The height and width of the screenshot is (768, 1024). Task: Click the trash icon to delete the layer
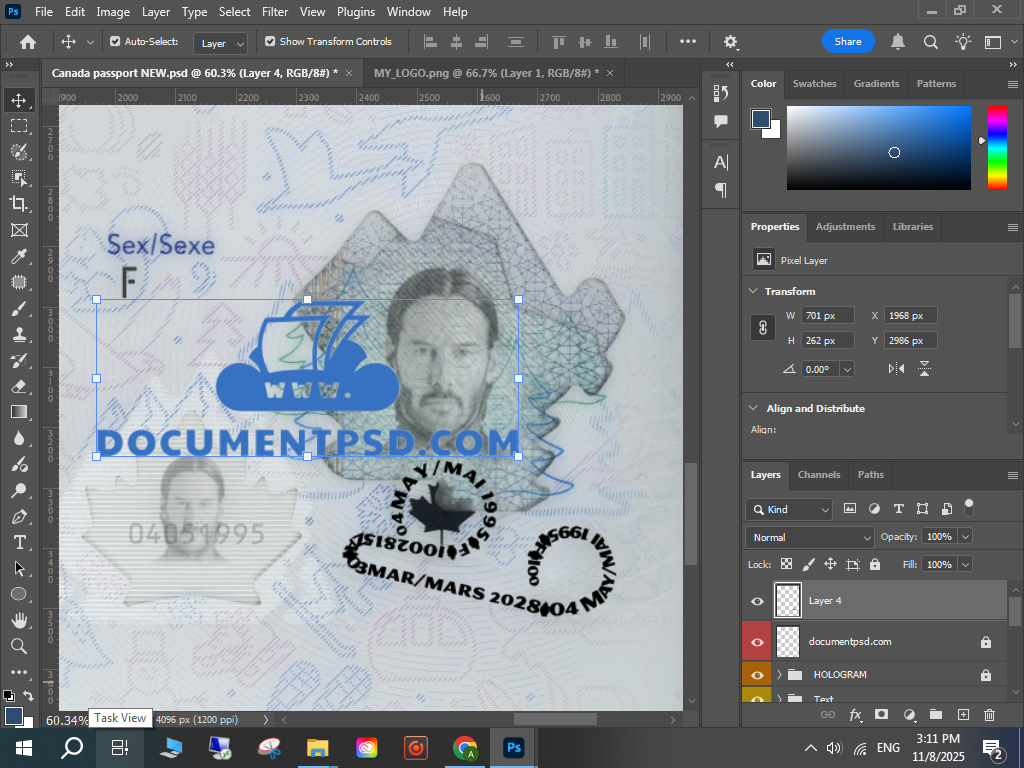[x=989, y=715]
